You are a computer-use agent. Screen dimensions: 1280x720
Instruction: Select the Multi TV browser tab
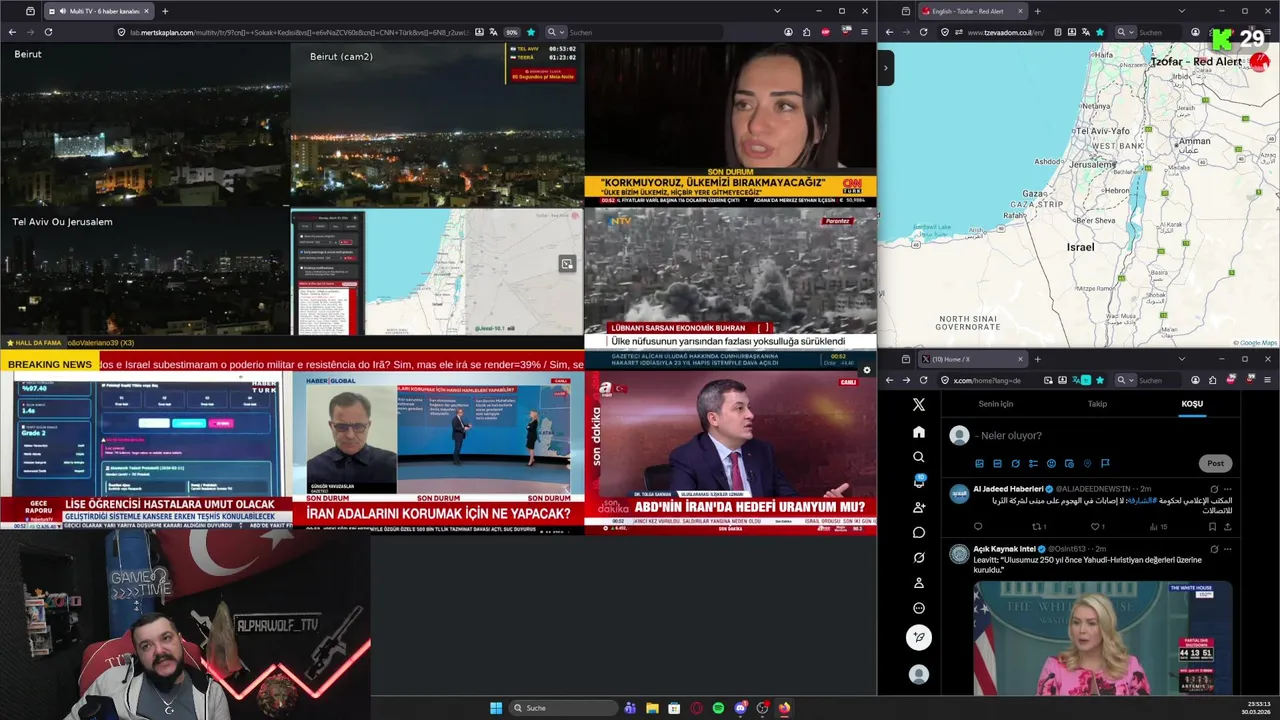coord(100,11)
